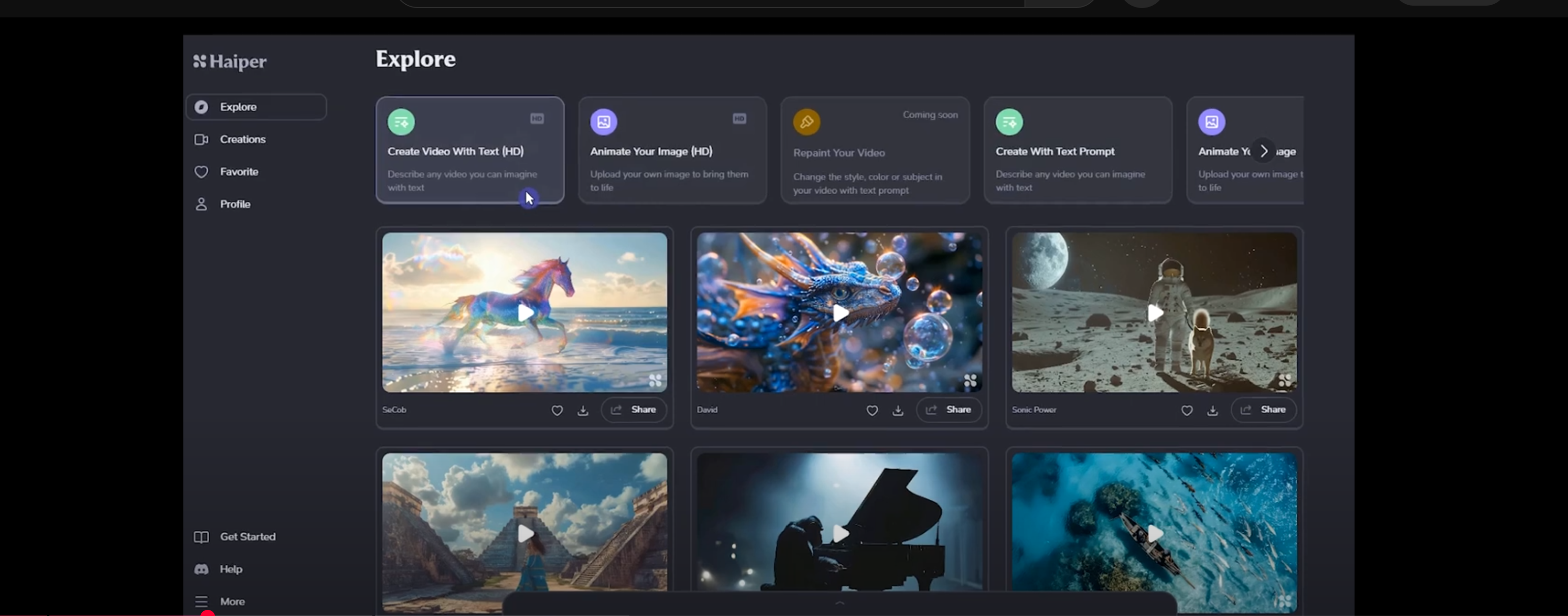
Task: Expand the More menu
Action: click(231, 601)
